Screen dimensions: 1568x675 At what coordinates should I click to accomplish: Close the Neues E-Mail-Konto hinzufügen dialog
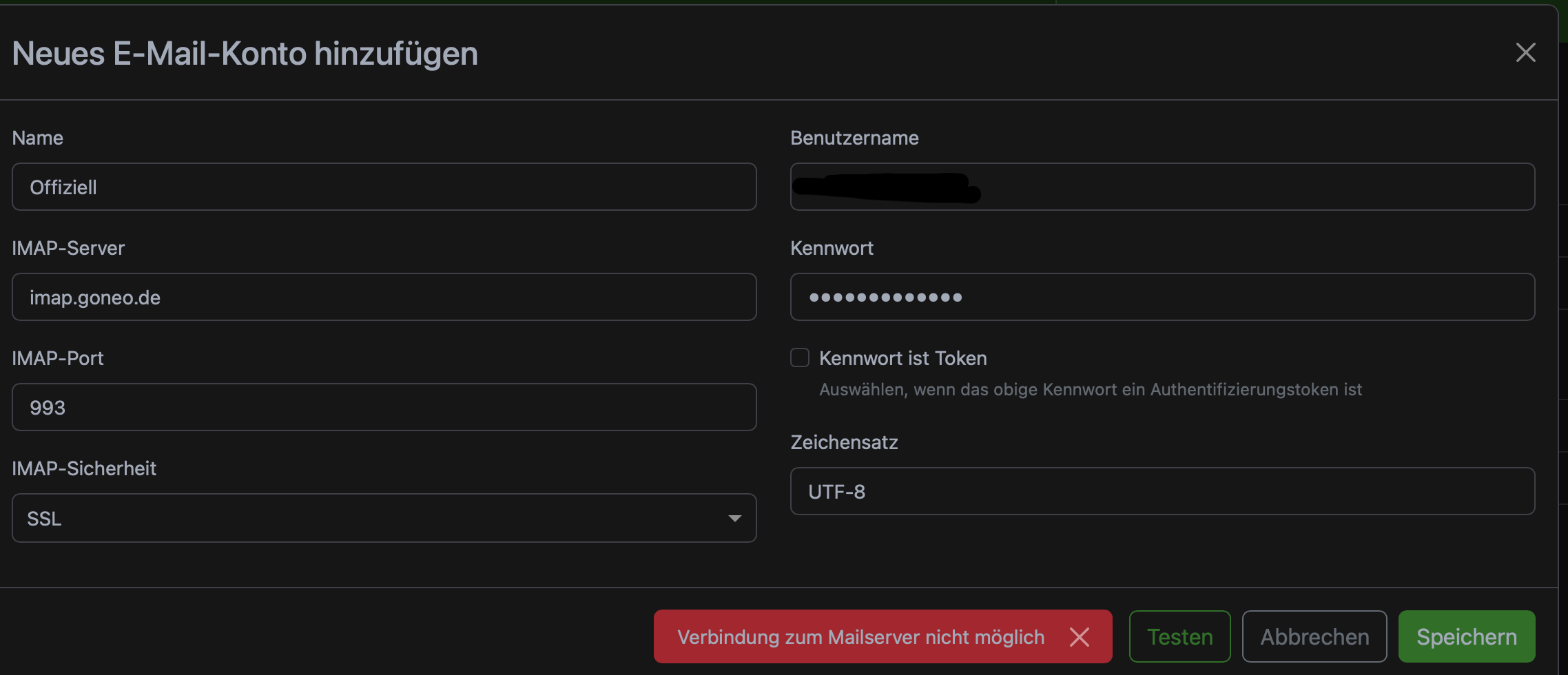pyautogui.click(x=1525, y=52)
